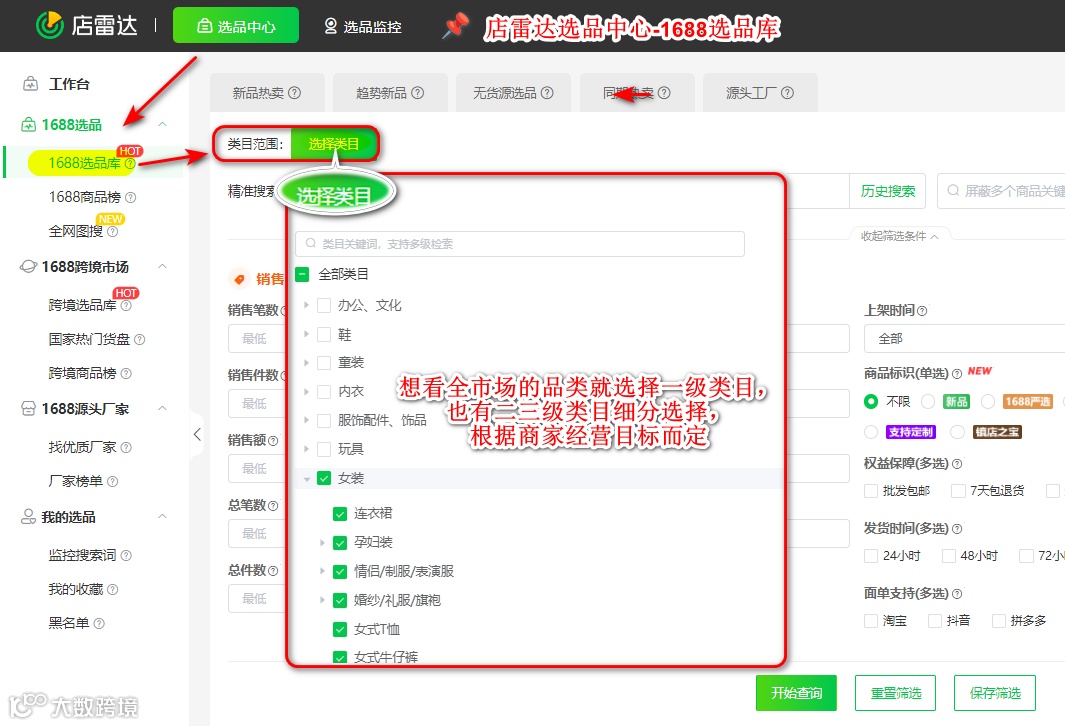Expand the 内衣 category tree
The width and height of the screenshot is (1065, 726).
pos(306,392)
